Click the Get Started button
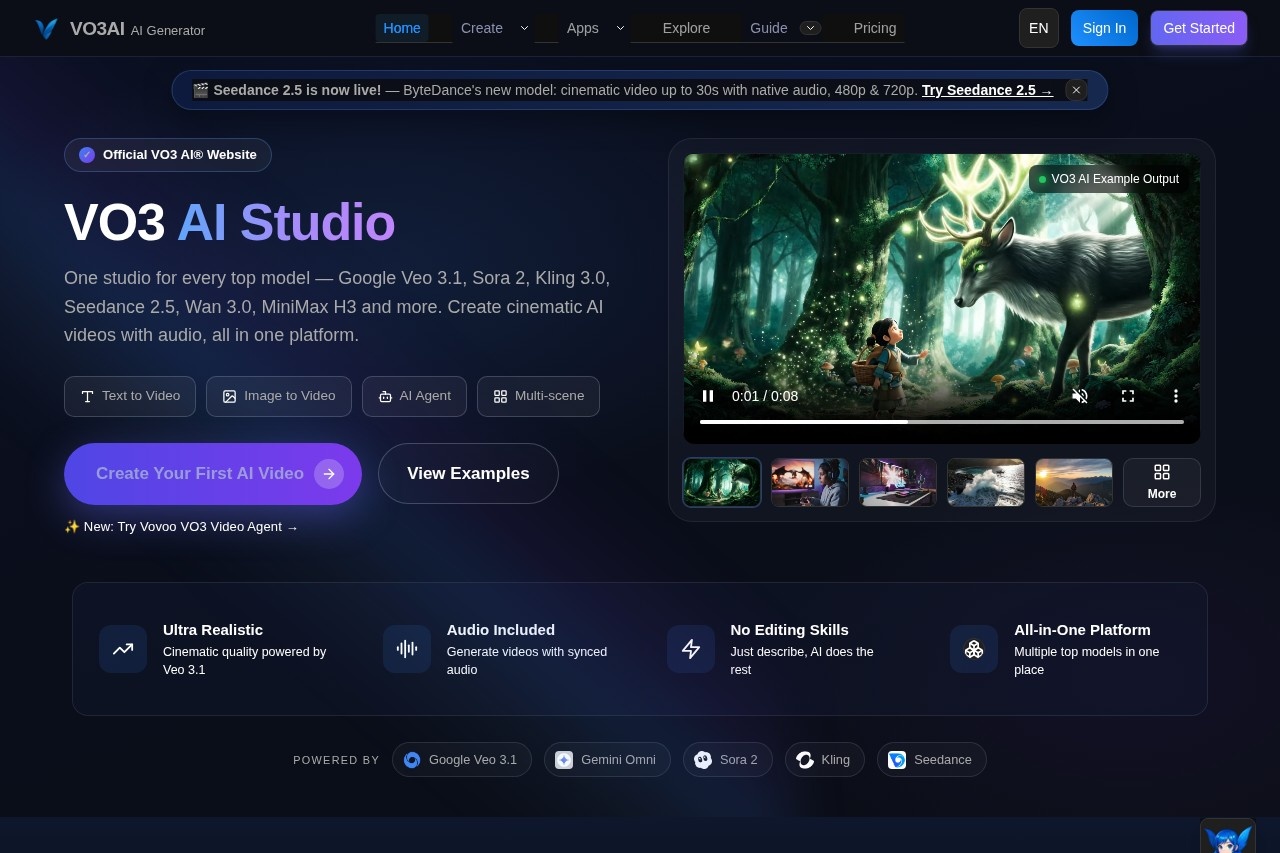1280x853 pixels. click(1199, 28)
